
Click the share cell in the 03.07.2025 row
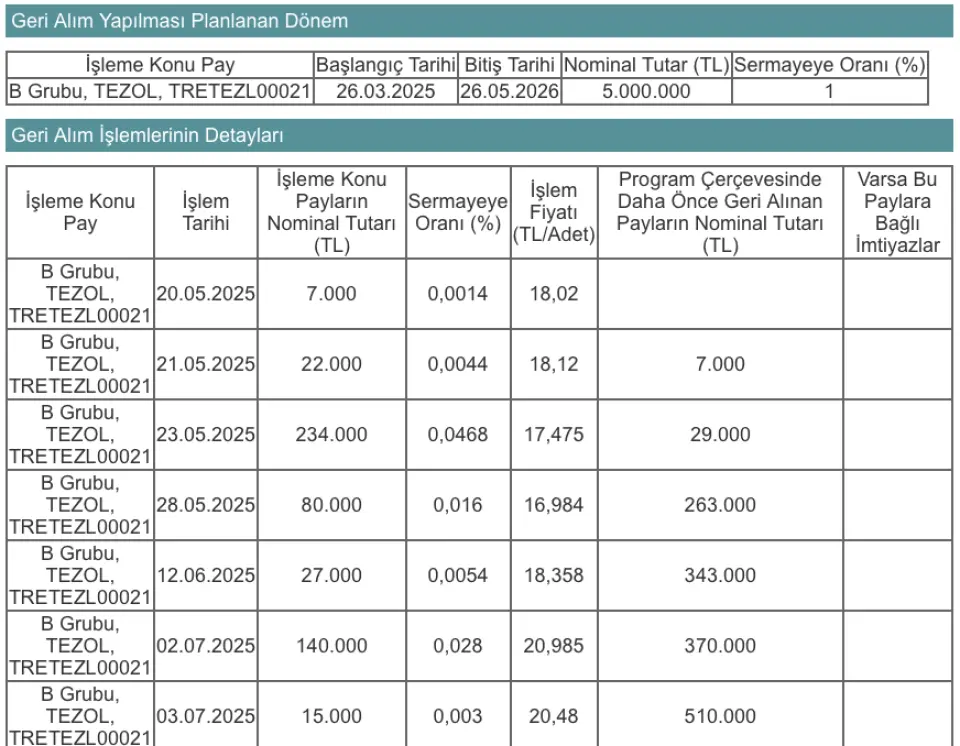pyautogui.click(x=80, y=715)
